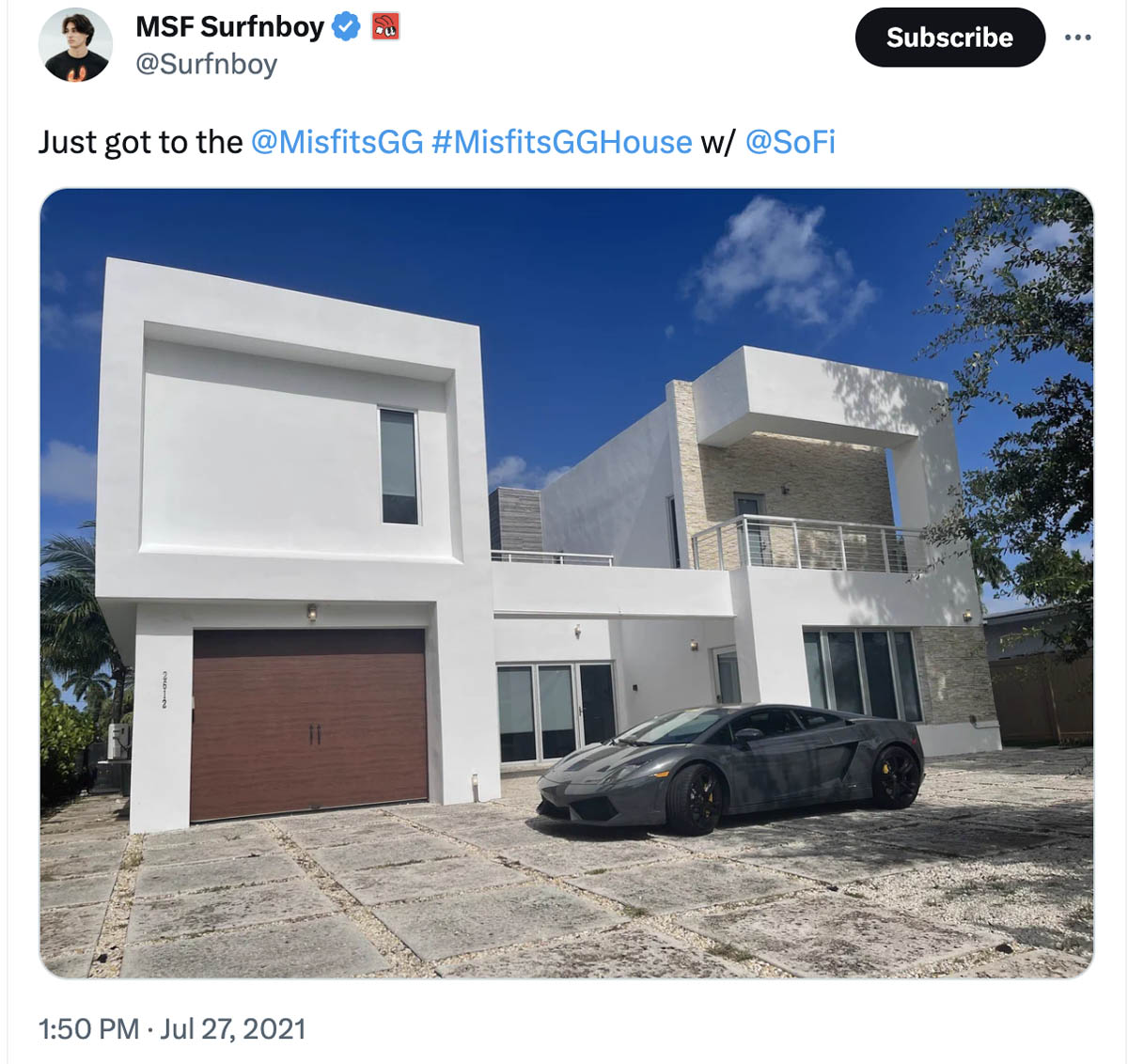Subscribe to MSF Surfnboy
Viewport: 1128px width, 1064px height.
(949, 38)
